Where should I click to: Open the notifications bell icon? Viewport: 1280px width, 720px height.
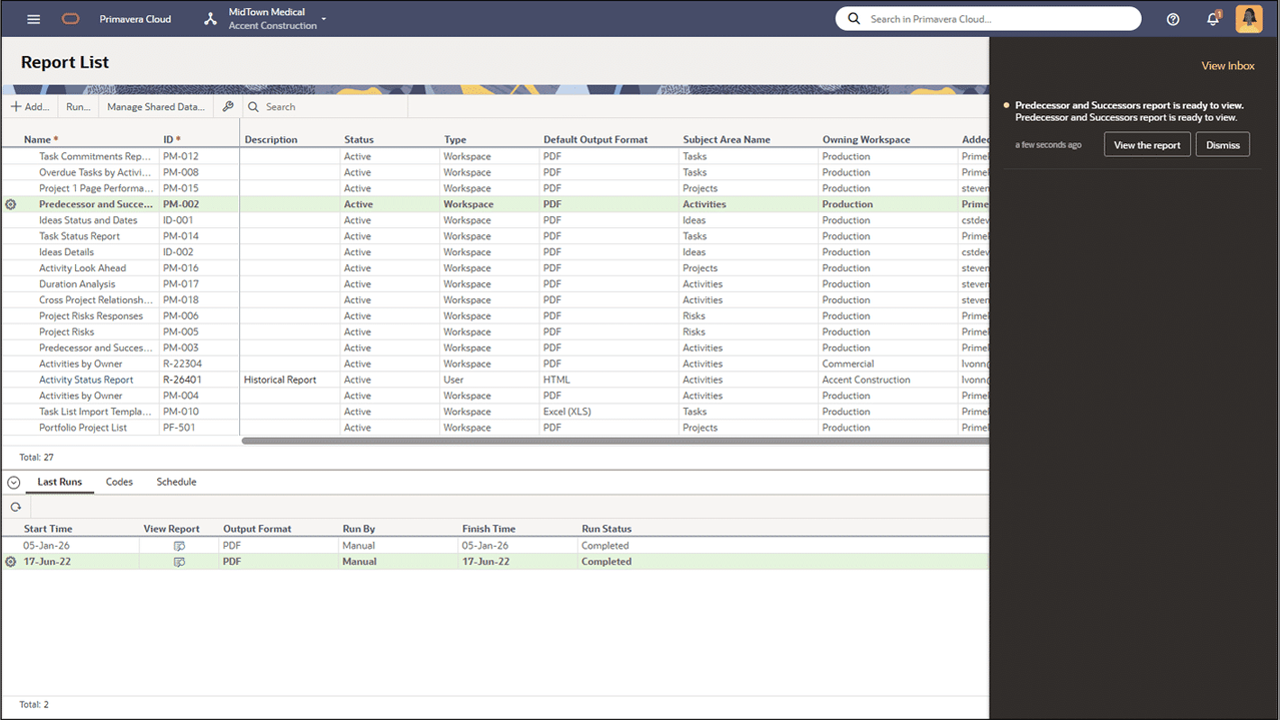click(x=1213, y=18)
